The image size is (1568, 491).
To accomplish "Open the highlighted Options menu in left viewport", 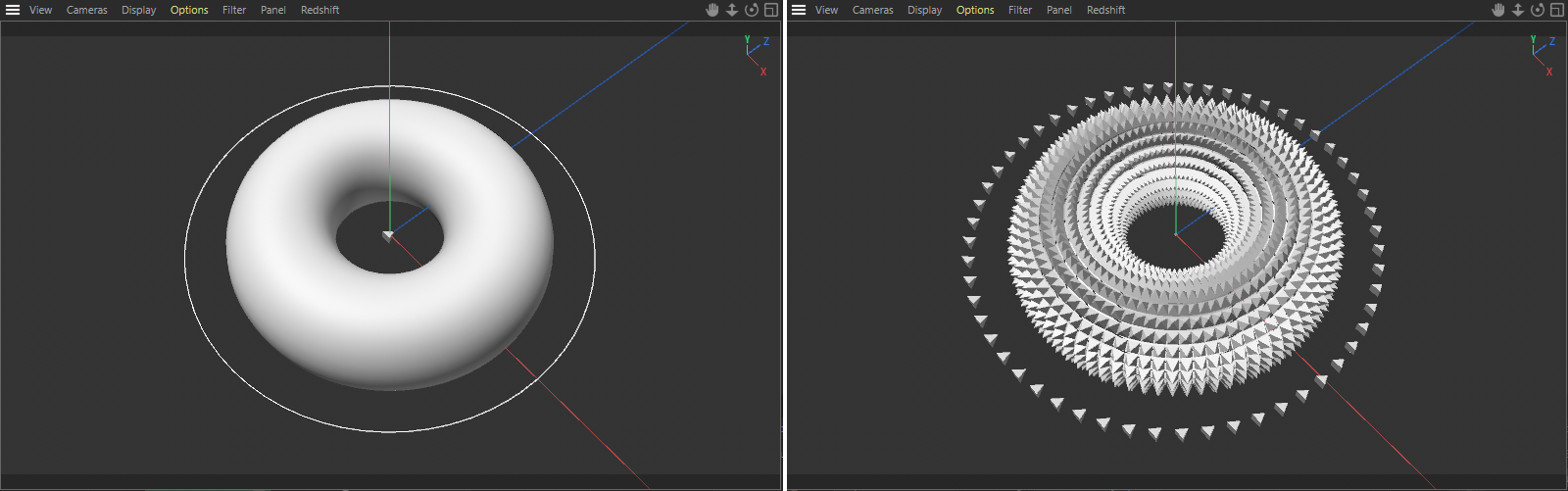I will pyautogui.click(x=189, y=10).
